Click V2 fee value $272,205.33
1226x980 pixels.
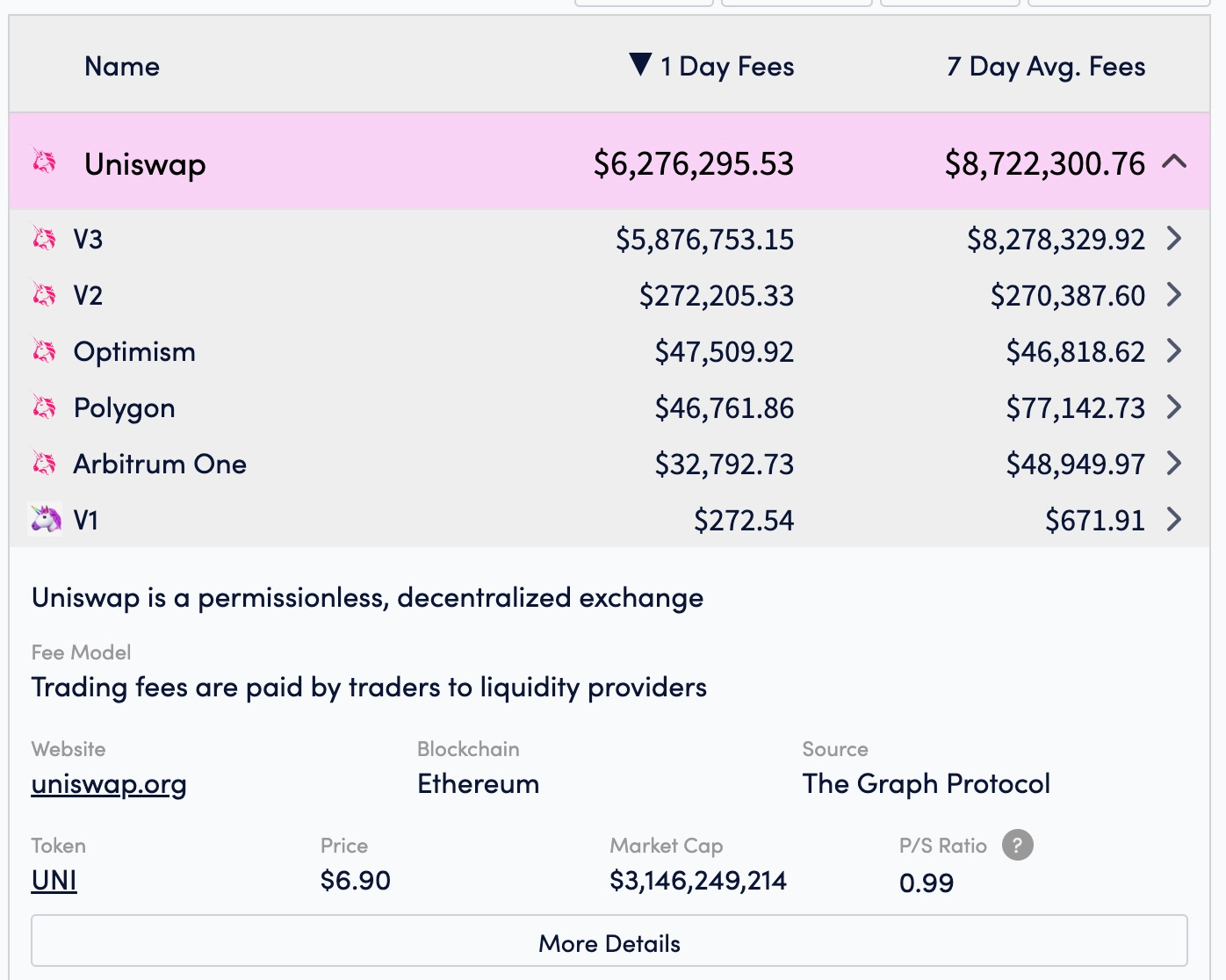(x=717, y=296)
